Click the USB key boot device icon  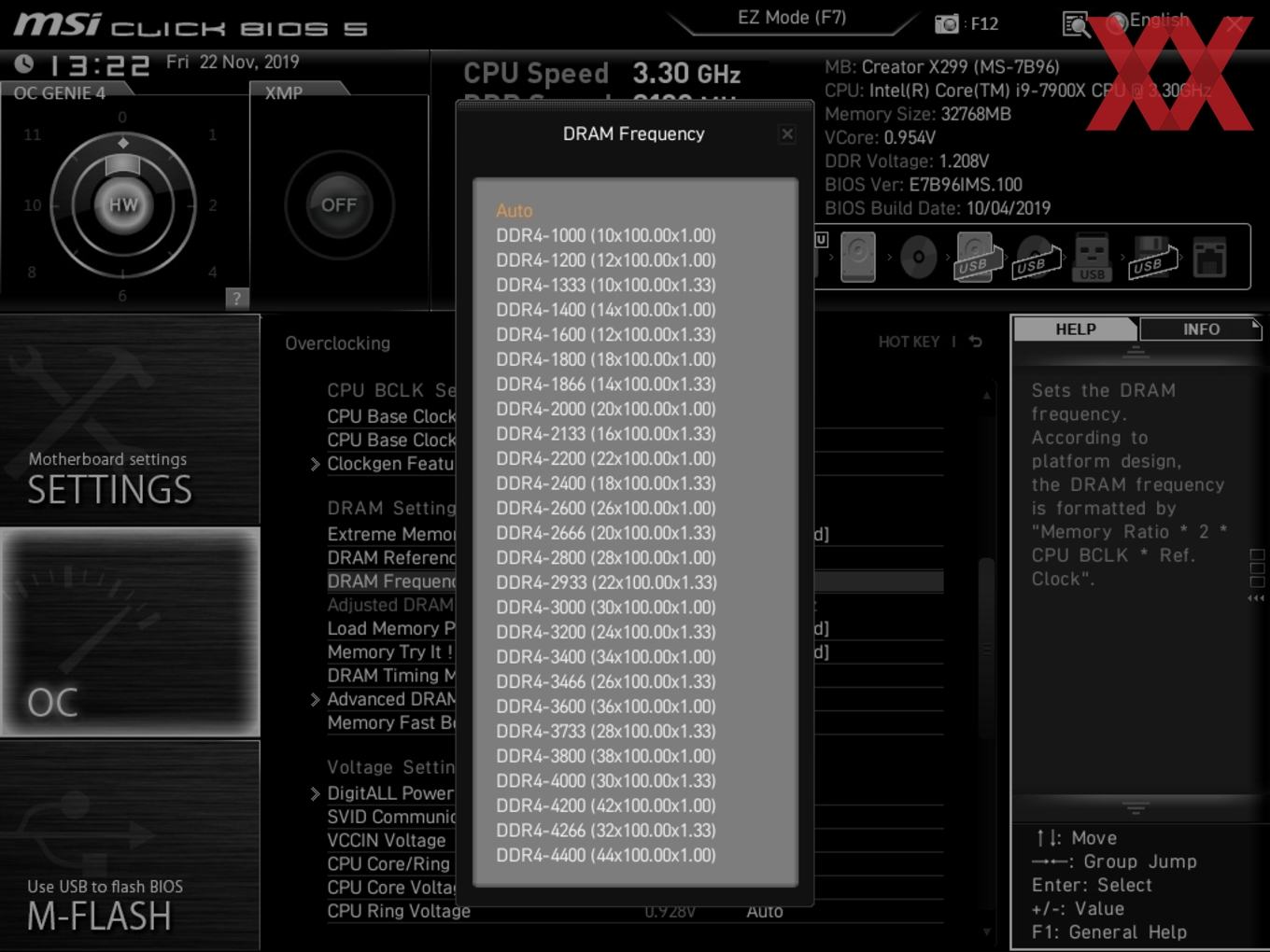1093,258
